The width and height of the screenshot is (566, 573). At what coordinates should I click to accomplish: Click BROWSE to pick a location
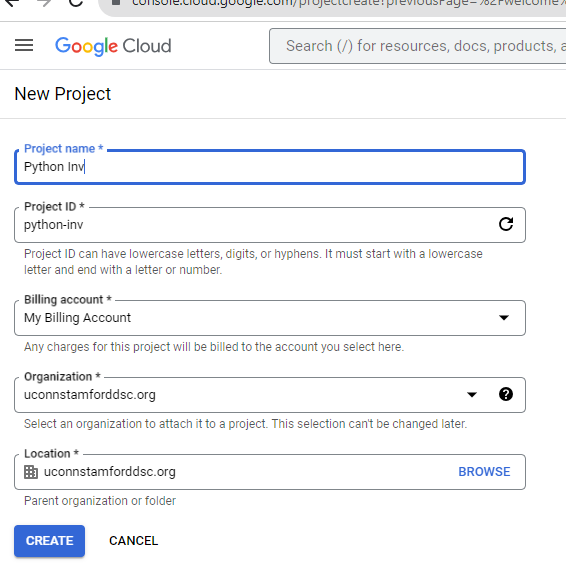tap(484, 472)
